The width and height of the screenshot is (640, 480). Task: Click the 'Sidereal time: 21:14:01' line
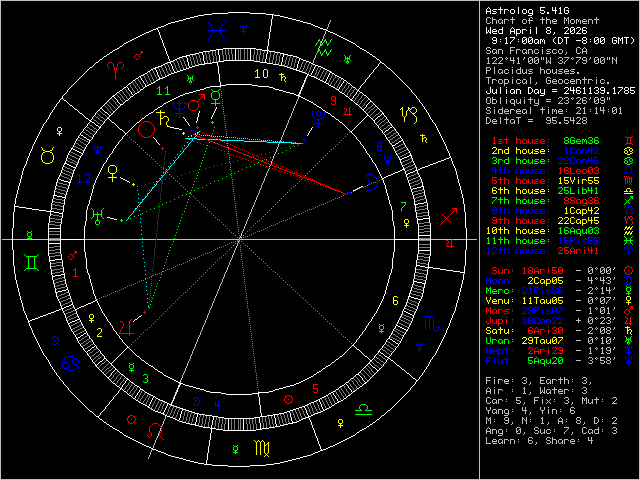point(554,111)
